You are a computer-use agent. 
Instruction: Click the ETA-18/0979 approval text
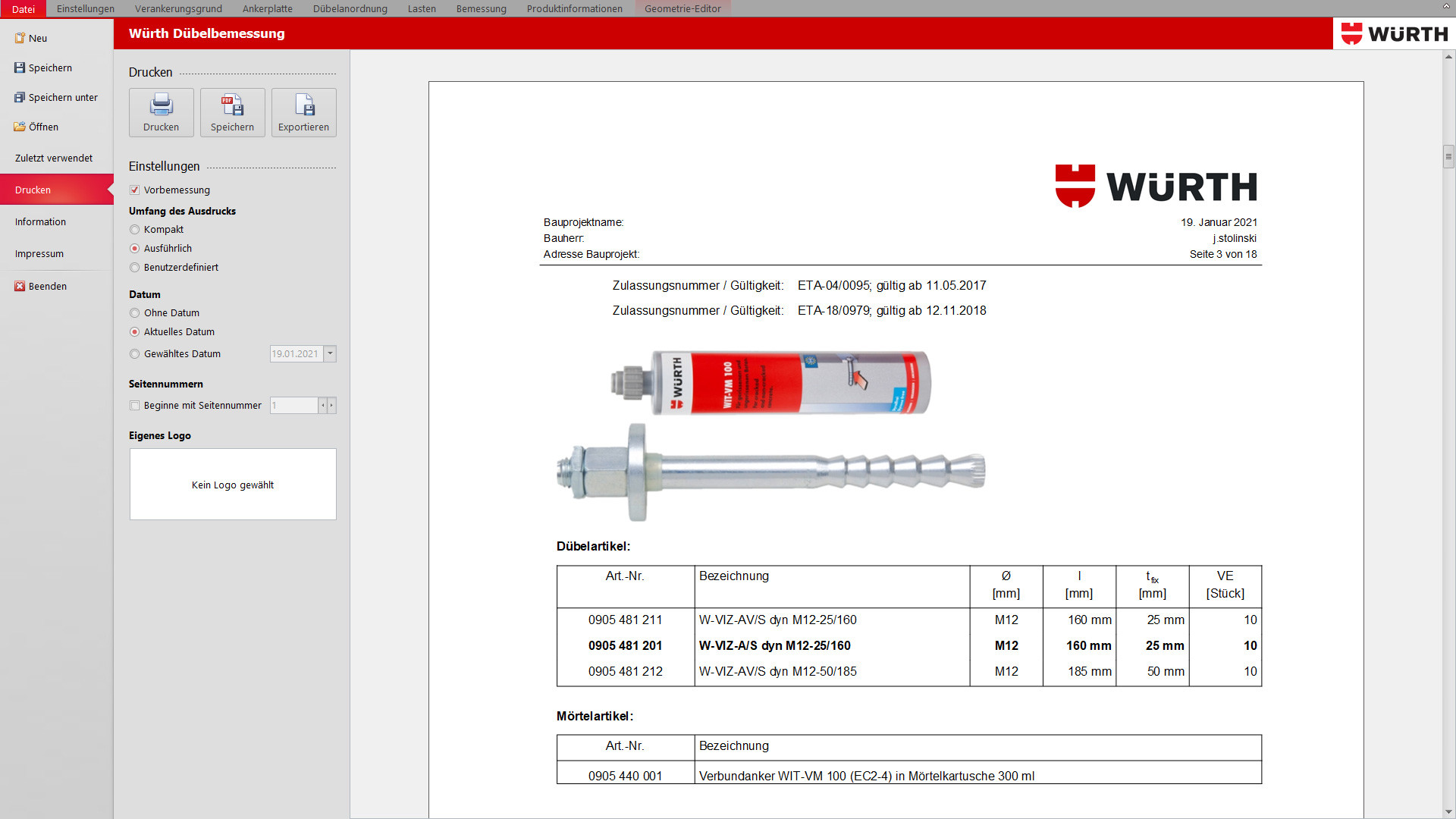tap(892, 310)
